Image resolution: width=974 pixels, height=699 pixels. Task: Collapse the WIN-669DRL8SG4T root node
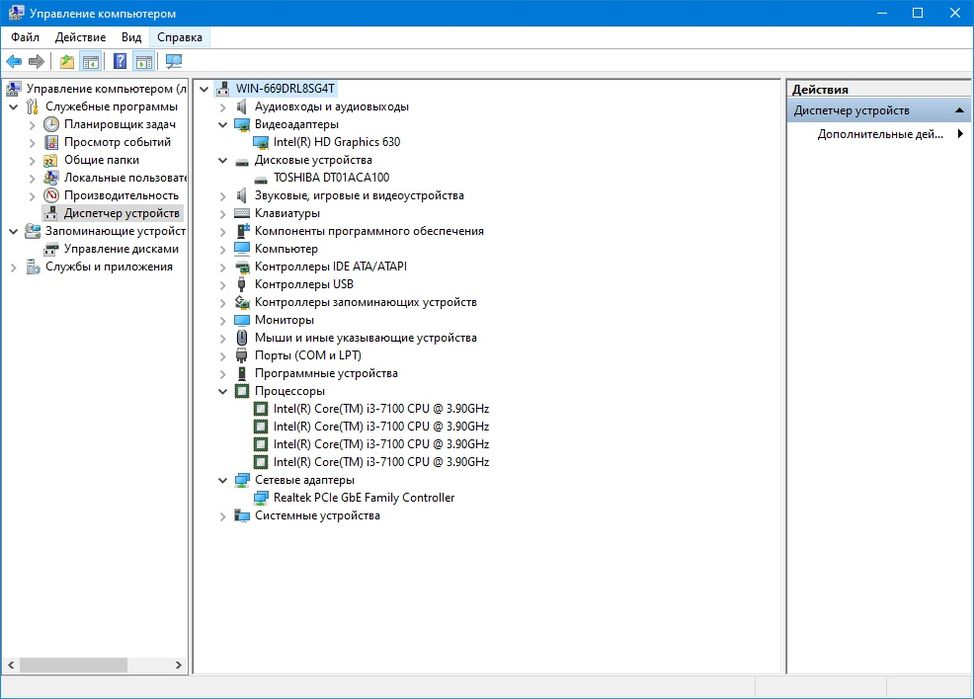tap(204, 89)
